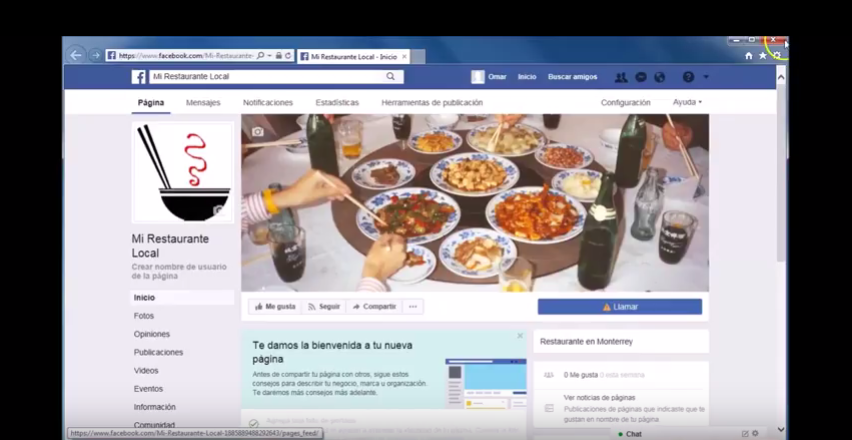
Task: Open browser home icon
Action: (748, 56)
